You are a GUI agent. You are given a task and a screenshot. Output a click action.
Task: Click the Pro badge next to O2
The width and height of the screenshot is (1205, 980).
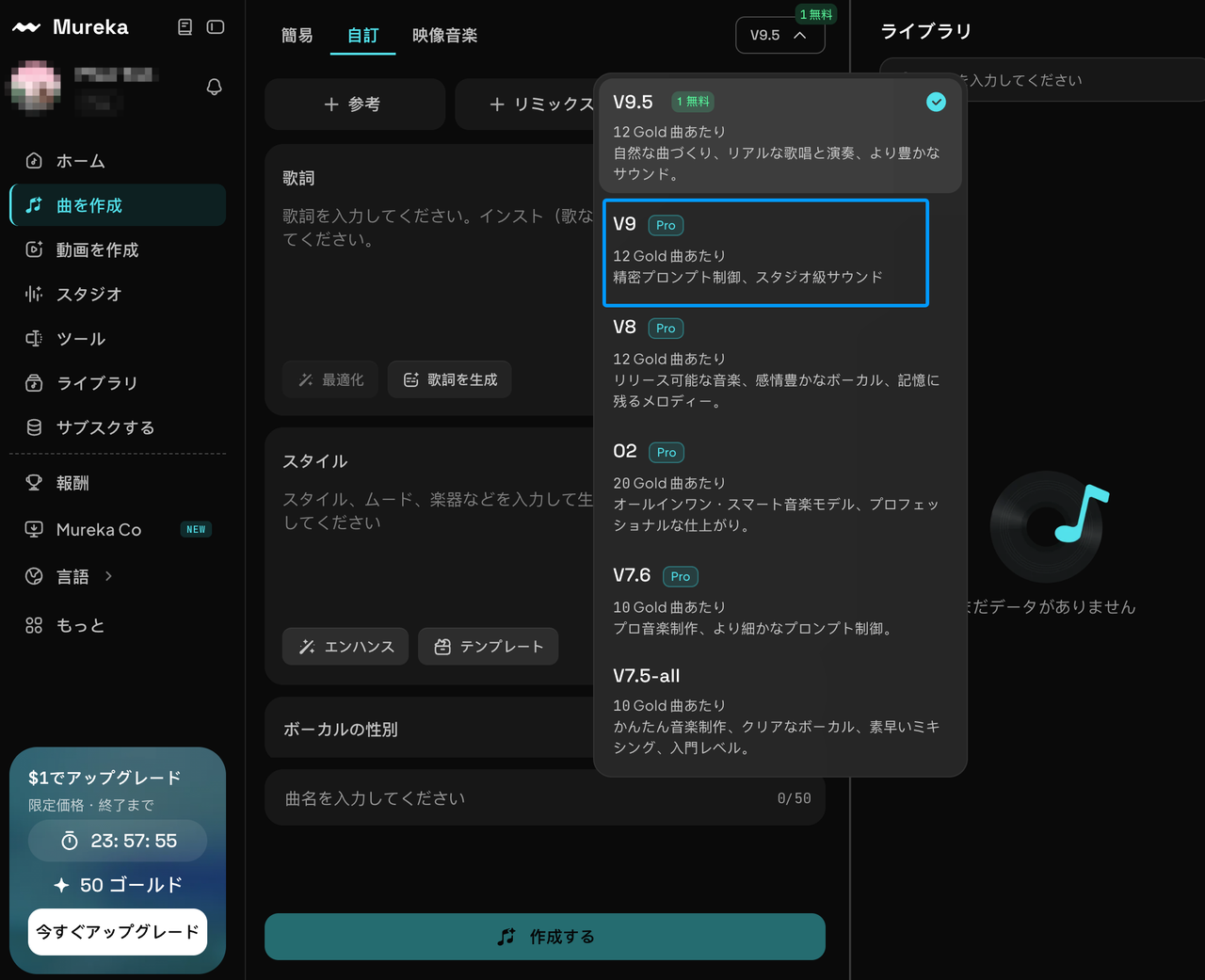tap(667, 453)
